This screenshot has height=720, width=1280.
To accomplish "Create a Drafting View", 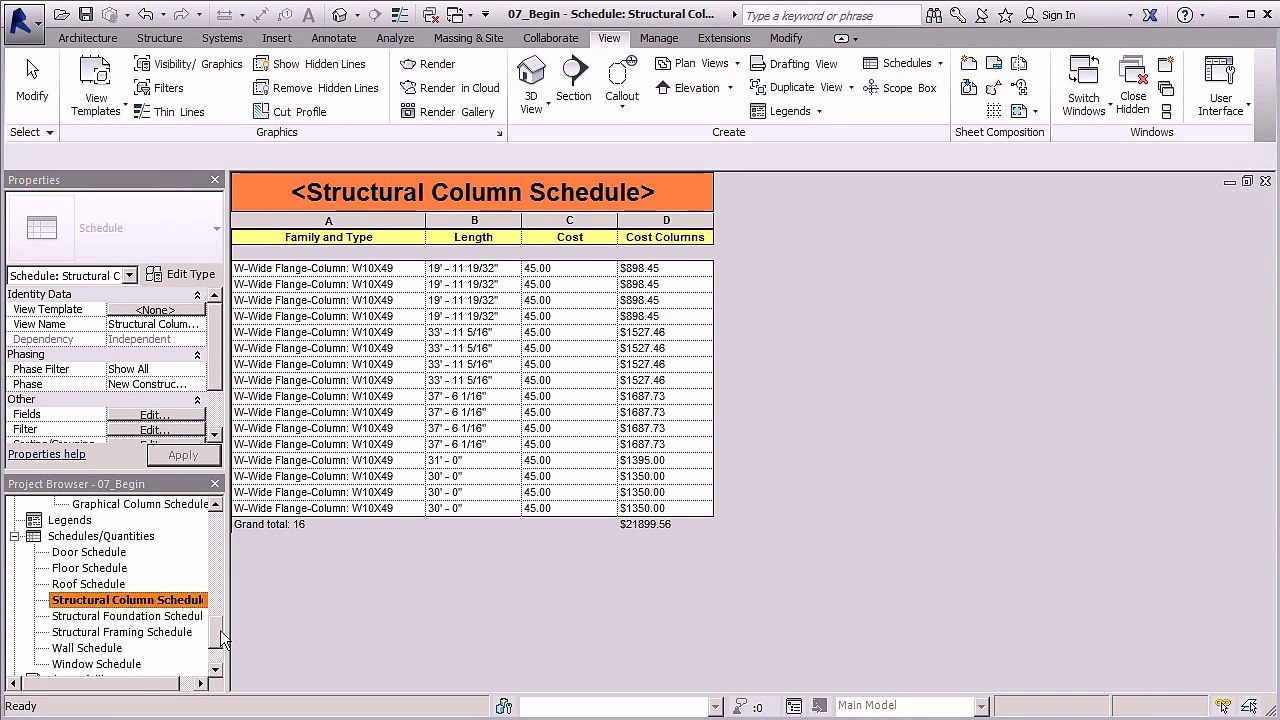I will click(x=793, y=64).
